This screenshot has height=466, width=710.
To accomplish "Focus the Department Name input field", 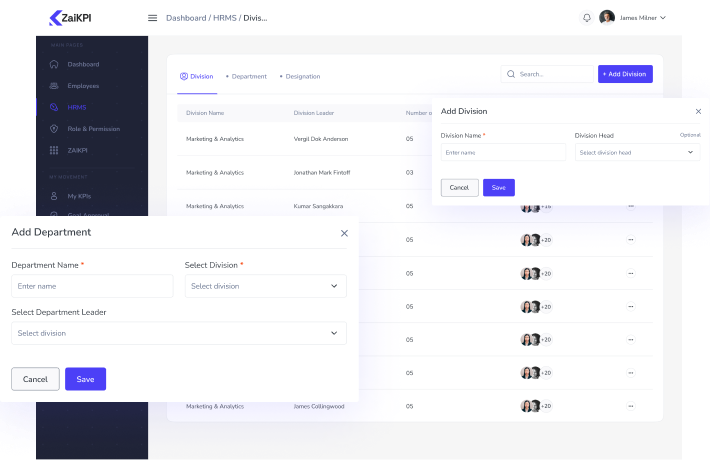I will [x=92, y=286].
